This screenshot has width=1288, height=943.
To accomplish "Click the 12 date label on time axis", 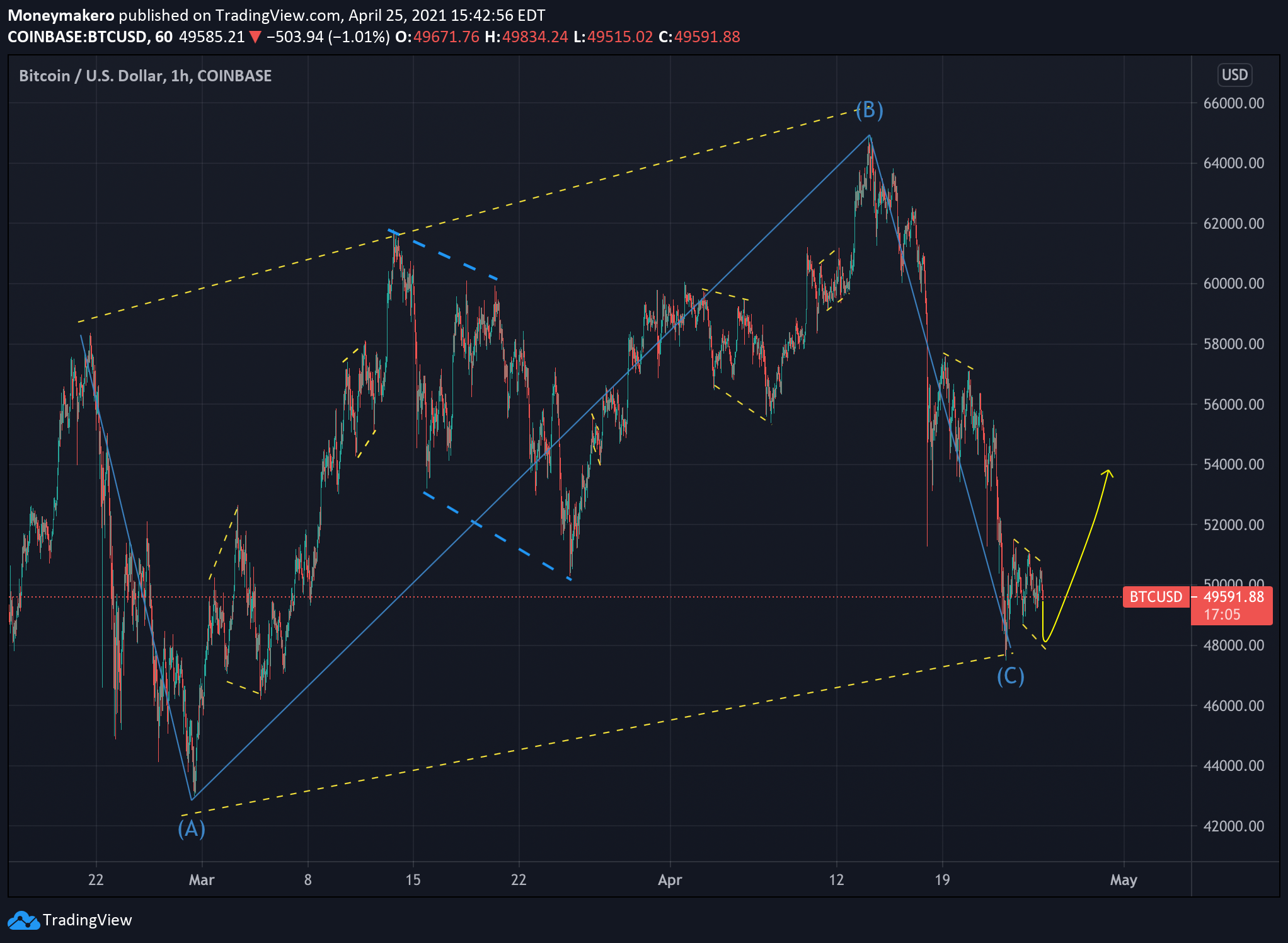I will click(x=836, y=880).
